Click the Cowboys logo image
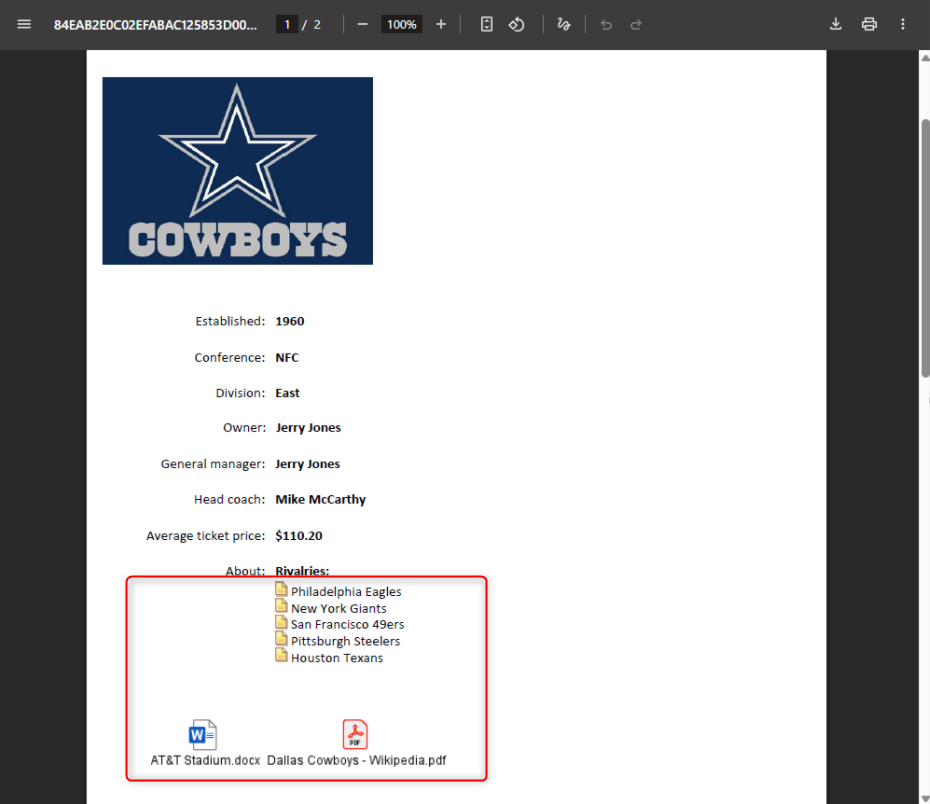930x804 pixels. [237, 171]
